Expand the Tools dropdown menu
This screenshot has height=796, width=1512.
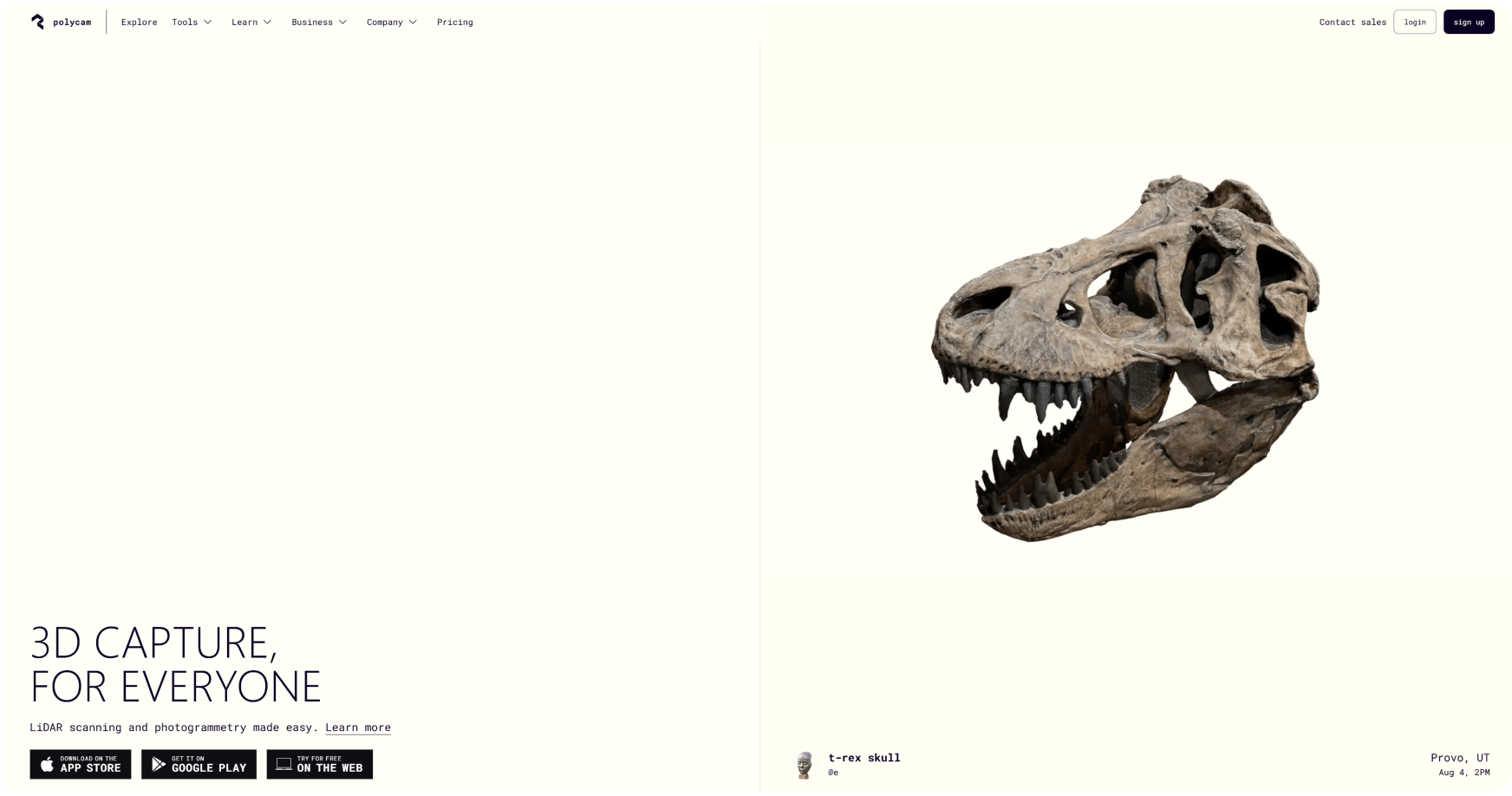click(192, 23)
